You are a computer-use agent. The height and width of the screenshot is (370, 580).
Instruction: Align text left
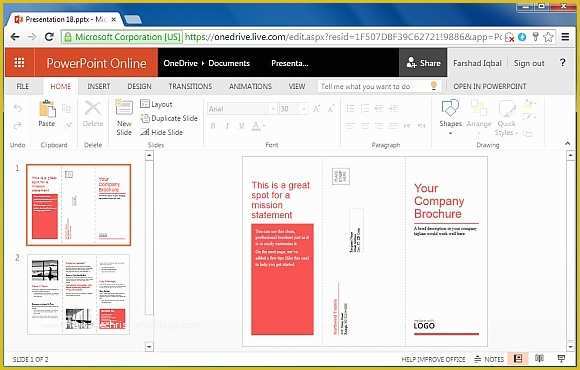(x=350, y=126)
